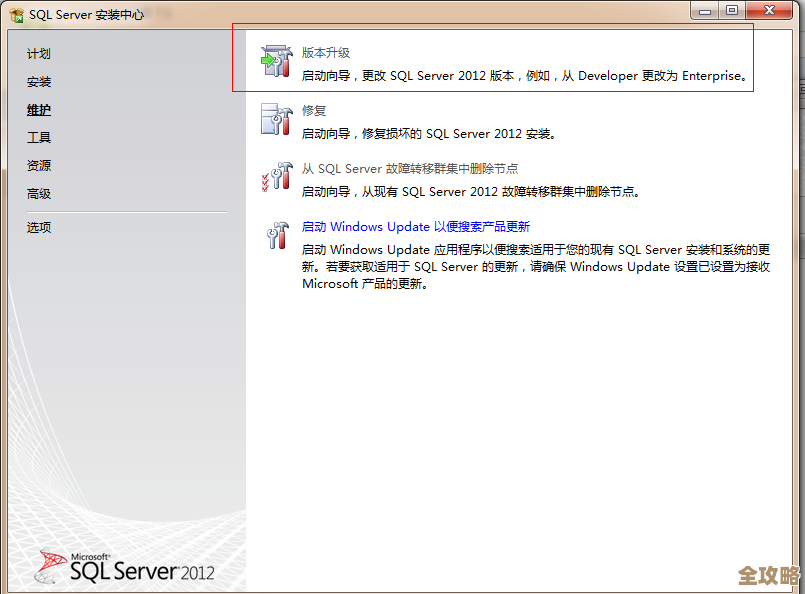Click the 修复 link

pyautogui.click(x=314, y=110)
